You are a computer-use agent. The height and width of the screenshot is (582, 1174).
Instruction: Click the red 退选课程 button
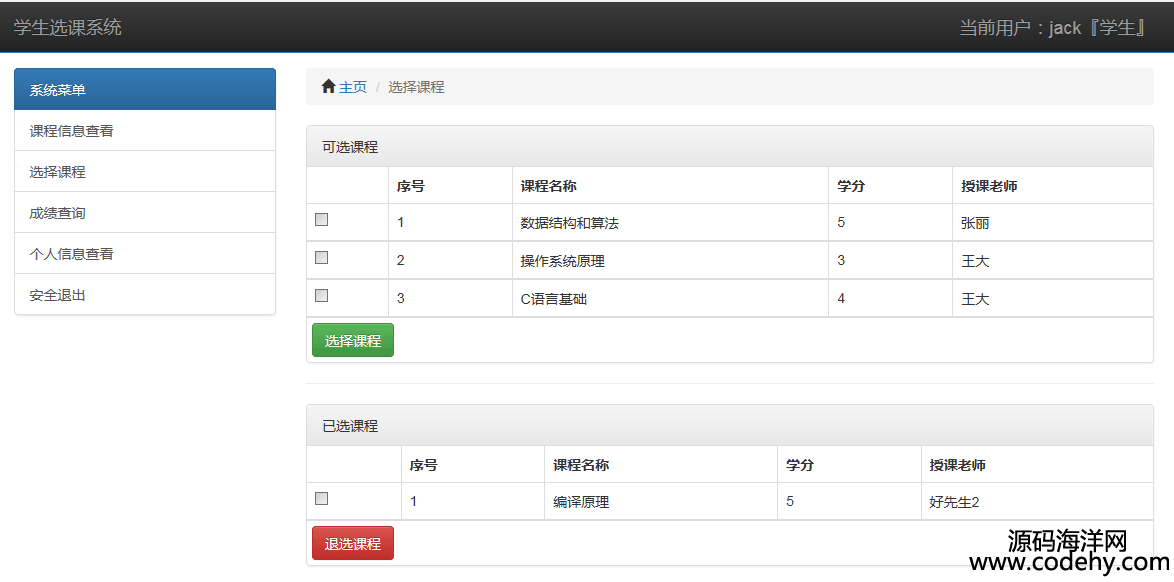pyautogui.click(x=353, y=543)
